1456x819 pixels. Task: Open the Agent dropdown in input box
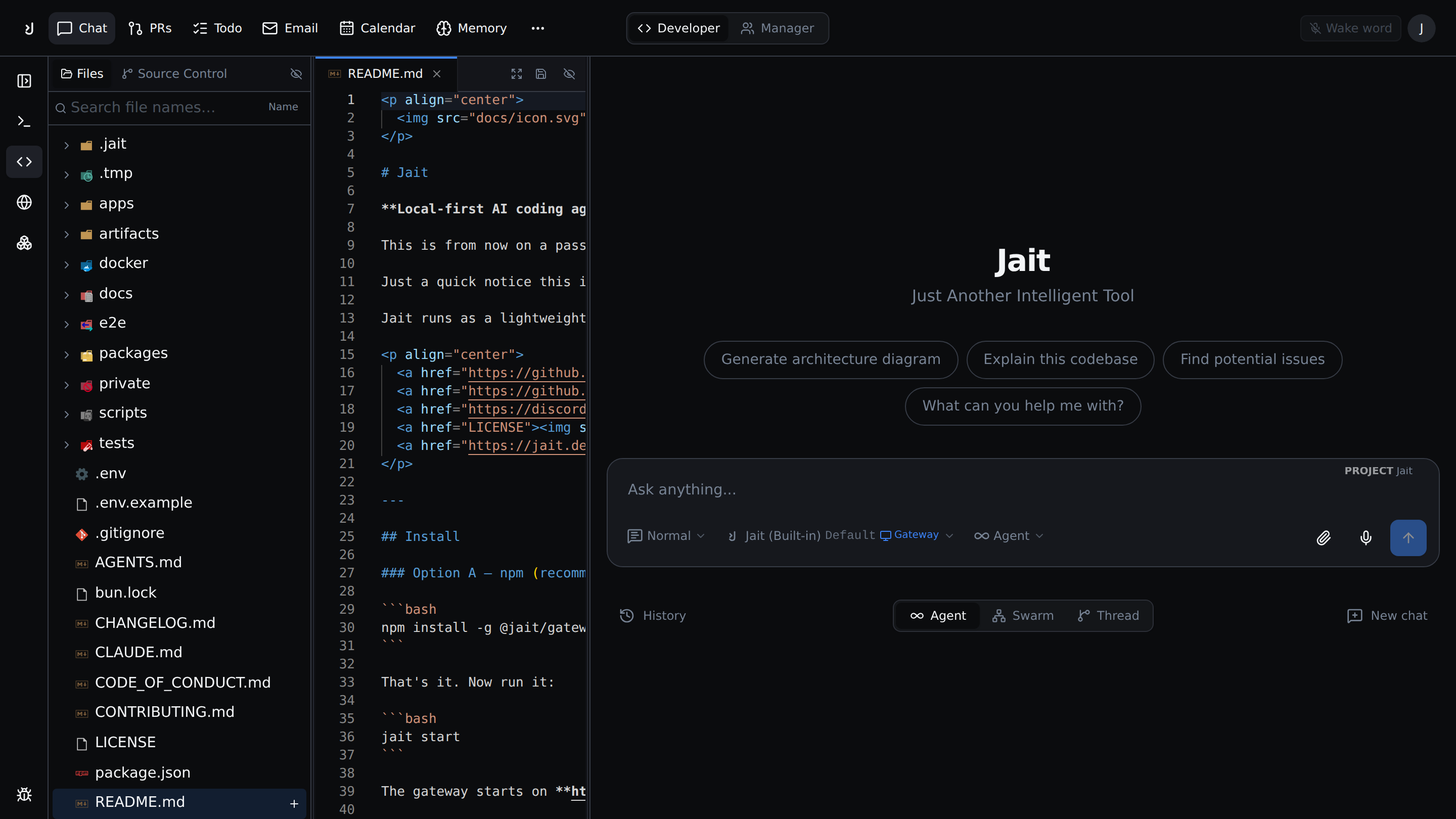tap(1009, 536)
